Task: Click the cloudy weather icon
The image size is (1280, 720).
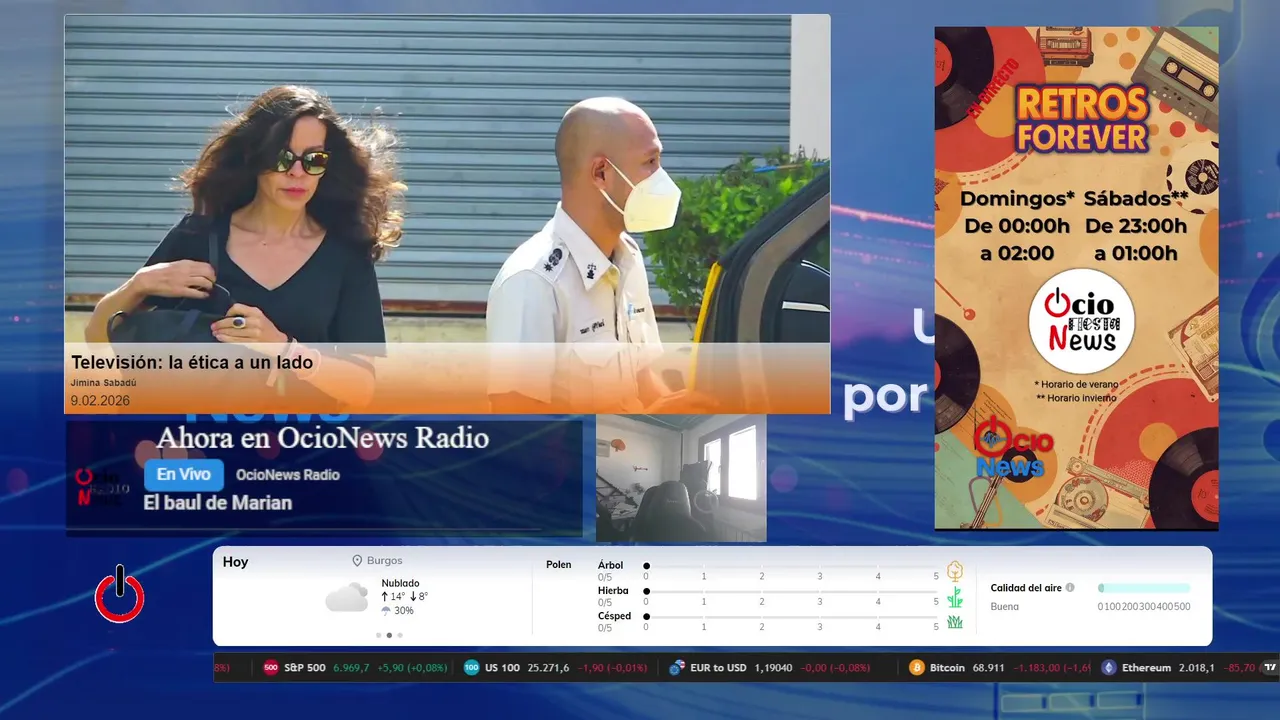Action: tap(346, 598)
